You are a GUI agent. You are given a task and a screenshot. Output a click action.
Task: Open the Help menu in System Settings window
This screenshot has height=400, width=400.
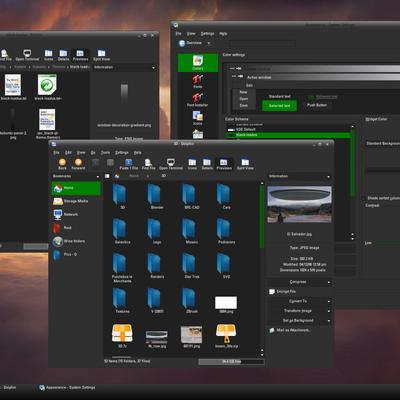[x=223, y=34]
